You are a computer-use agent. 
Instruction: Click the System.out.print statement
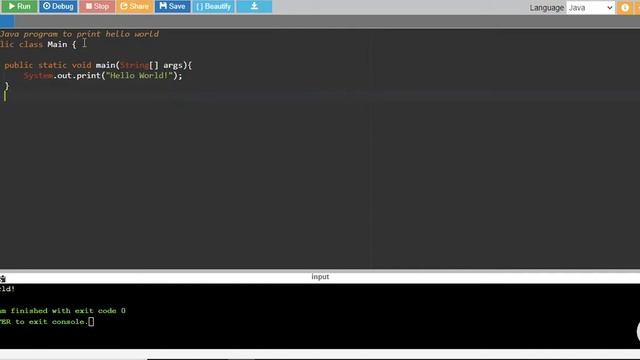(103, 76)
